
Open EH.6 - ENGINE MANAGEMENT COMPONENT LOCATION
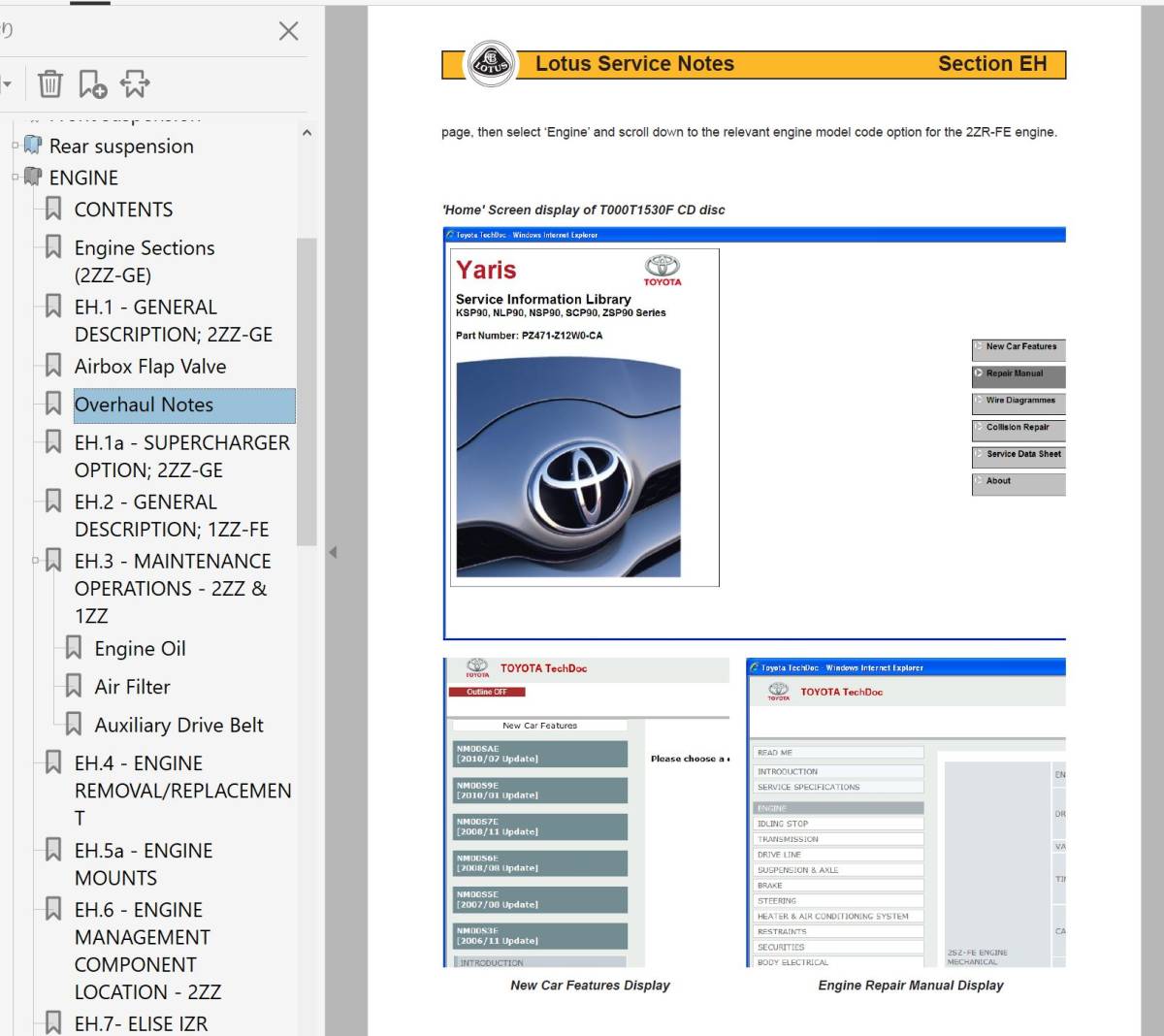pos(147,951)
